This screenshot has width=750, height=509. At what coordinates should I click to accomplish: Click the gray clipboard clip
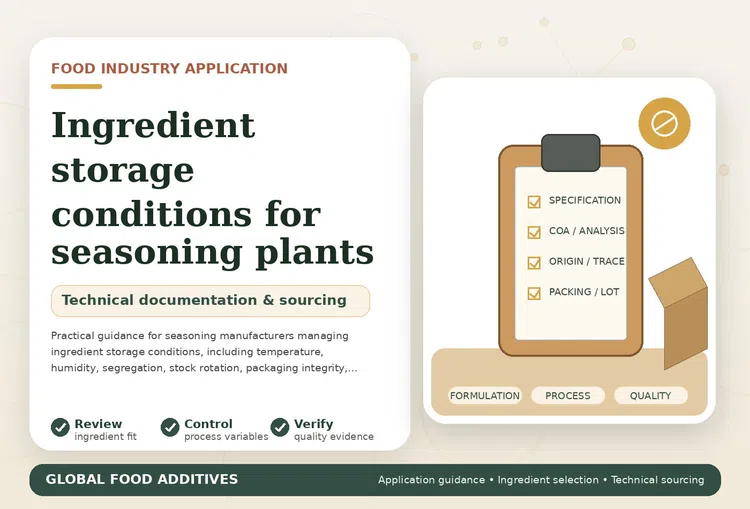pyautogui.click(x=571, y=153)
